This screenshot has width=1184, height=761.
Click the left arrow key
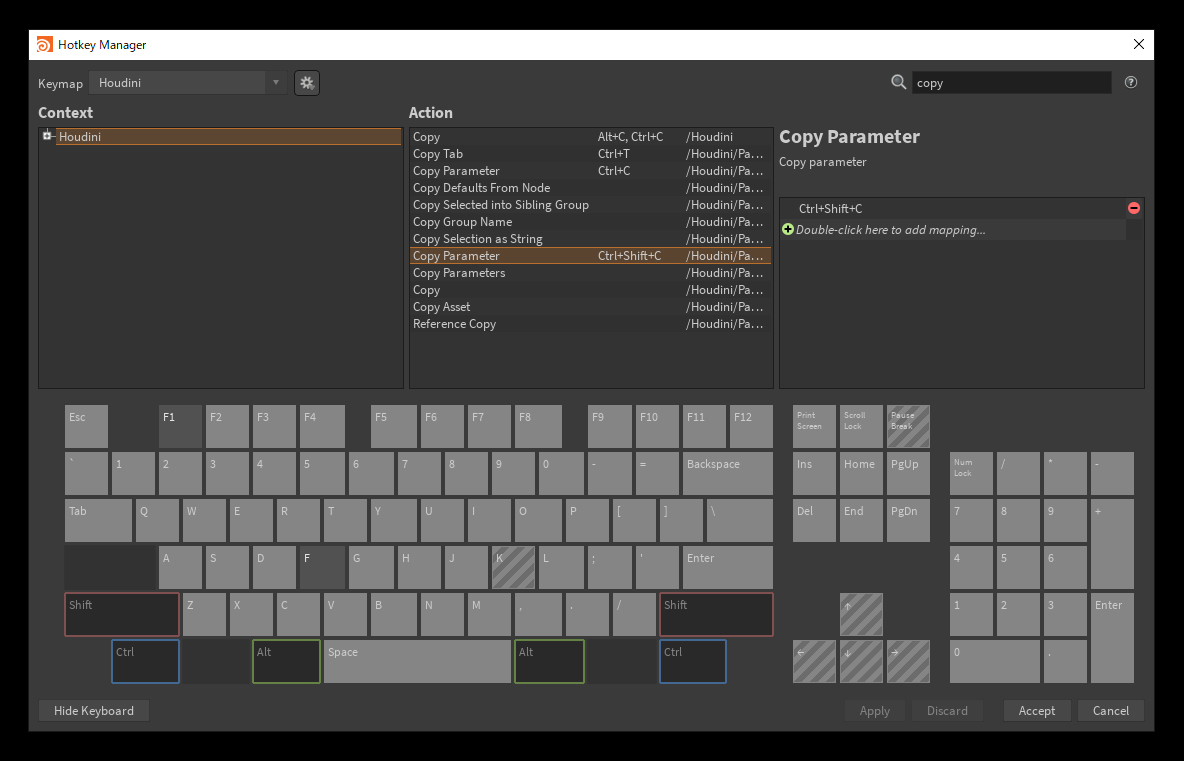(814, 661)
